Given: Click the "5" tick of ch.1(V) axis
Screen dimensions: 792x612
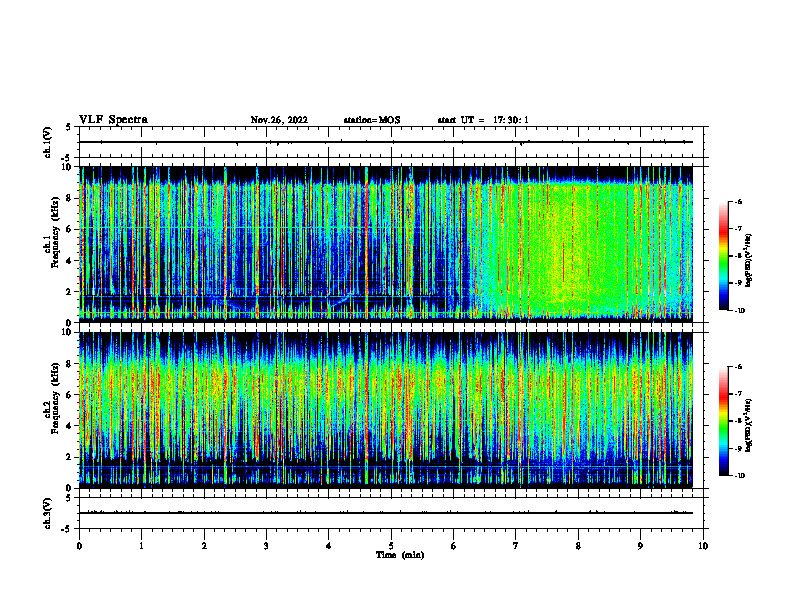Looking at the screenshot, I should [x=68, y=127].
